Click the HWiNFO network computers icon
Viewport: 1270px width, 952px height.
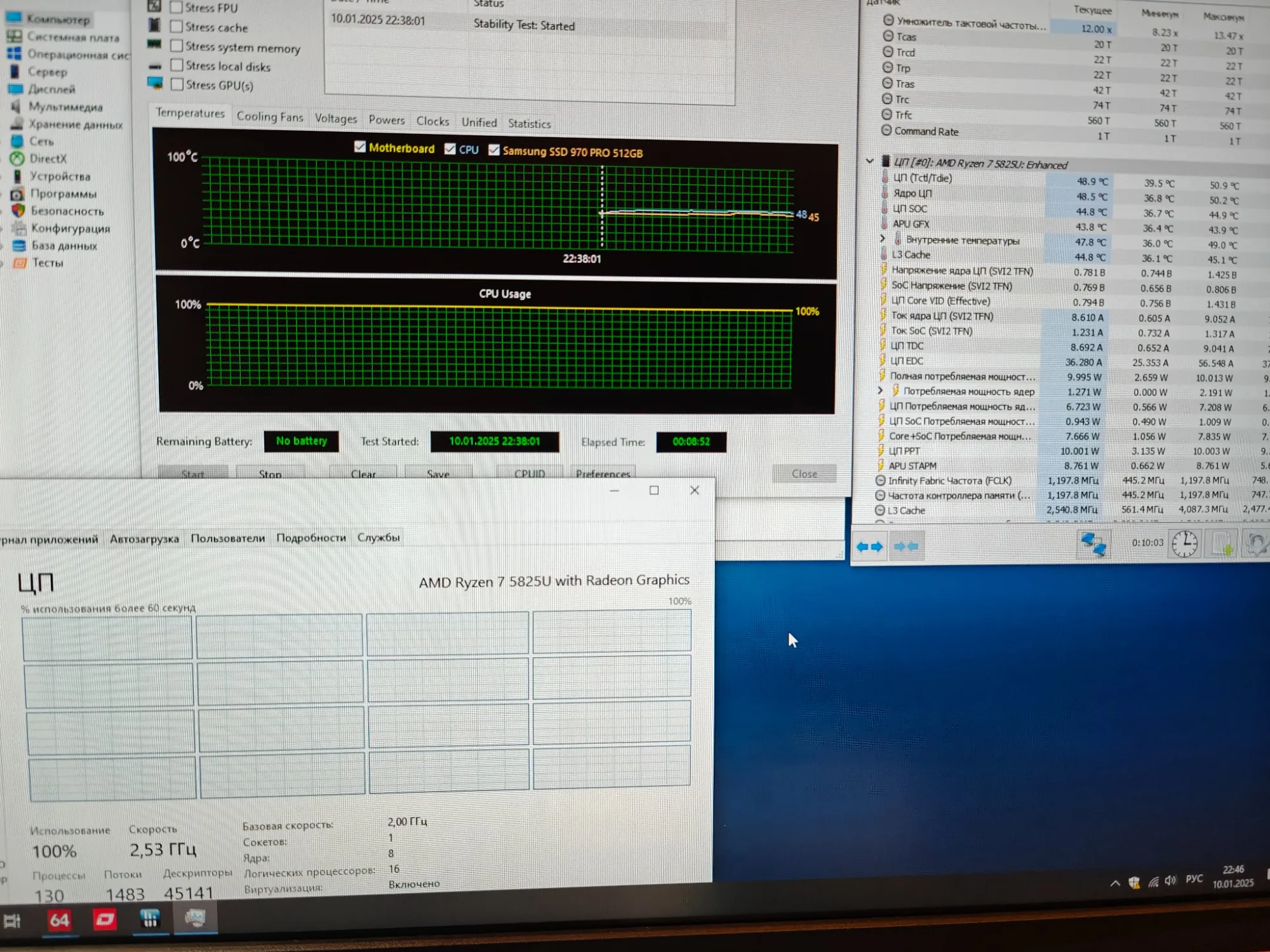click(x=1093, y=544)
